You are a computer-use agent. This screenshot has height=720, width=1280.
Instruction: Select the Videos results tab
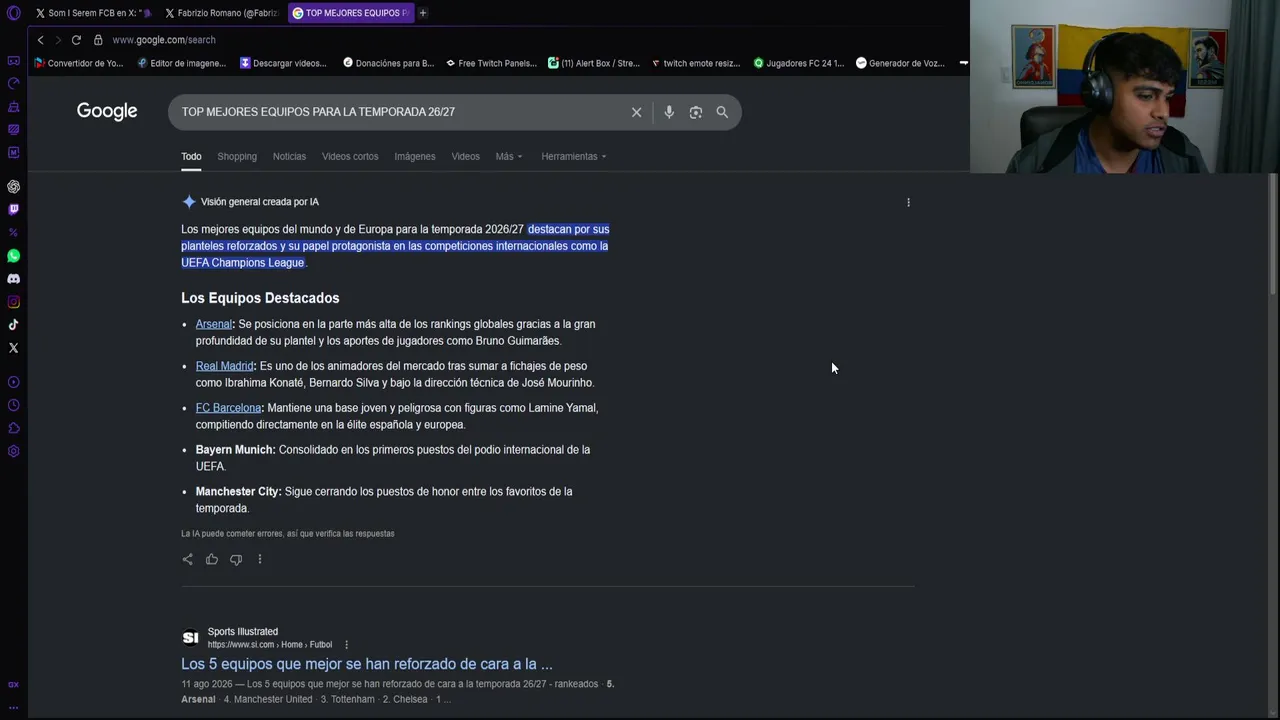pyautogui.click(x=465, y=156)
